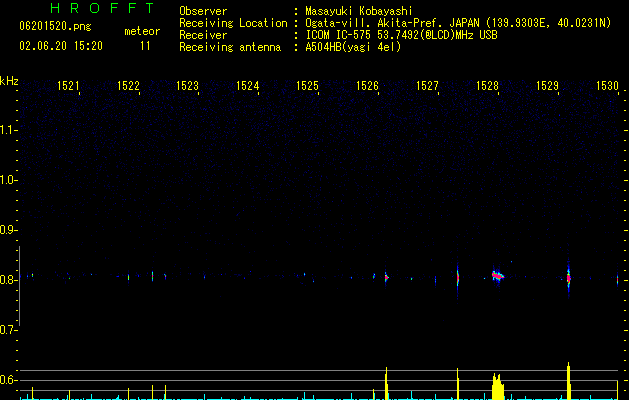Click the HROFFT title text
Viewport: 629px width, 400px height.
(102, 8)
